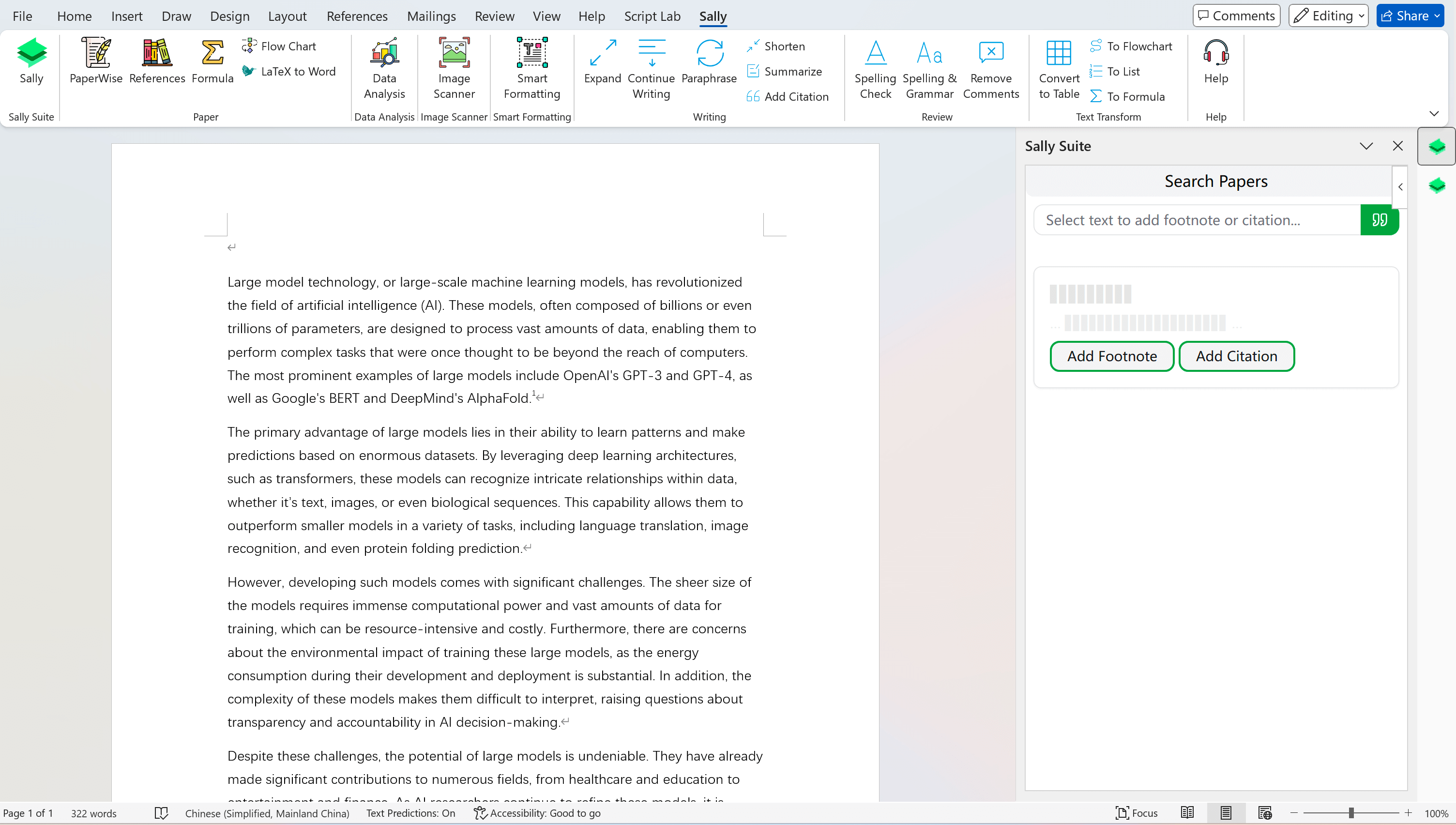Convert selection to Table

tap(1059, 69)
